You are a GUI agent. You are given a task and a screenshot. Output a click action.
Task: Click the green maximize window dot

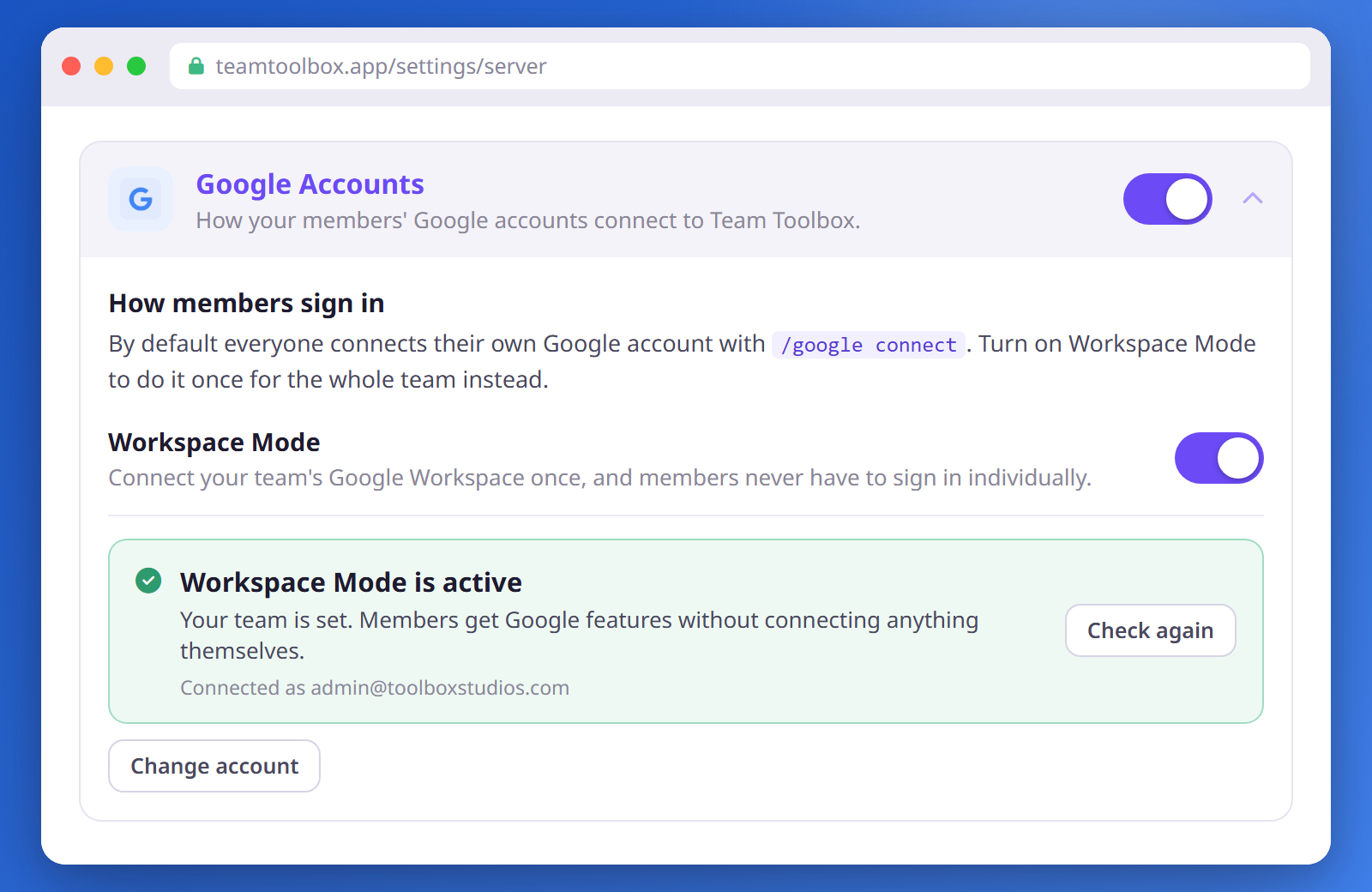[136, 66]
